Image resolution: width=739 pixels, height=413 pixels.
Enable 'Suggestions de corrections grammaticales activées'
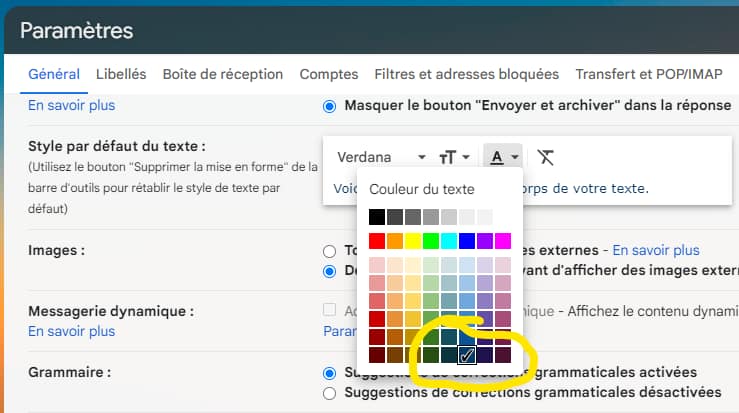(330, 373)
